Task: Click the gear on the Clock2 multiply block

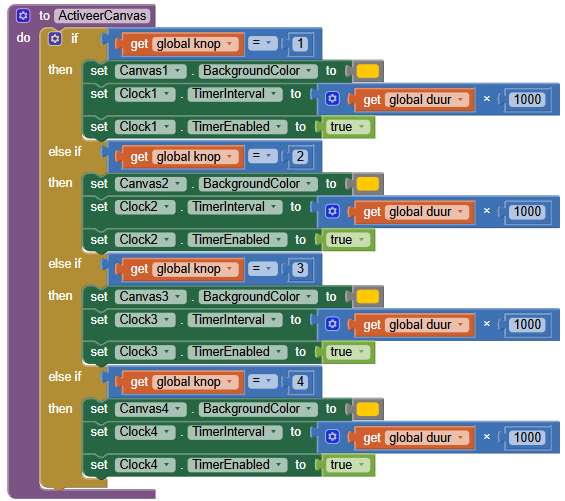Action: pos(332,211)
